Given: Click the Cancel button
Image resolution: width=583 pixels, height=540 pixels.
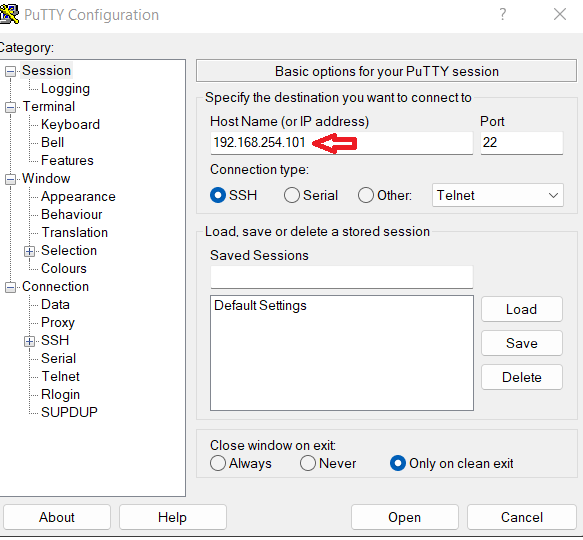Looking at the screenshot, I should coord(521,517).
